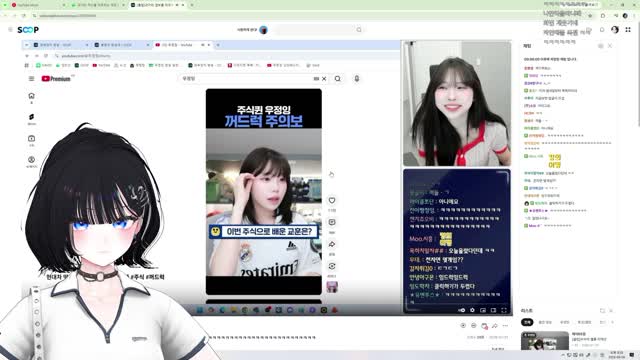Expand the more options ellipsis under the stream
The width and height of the screenshot is (640, 360).
505,326
